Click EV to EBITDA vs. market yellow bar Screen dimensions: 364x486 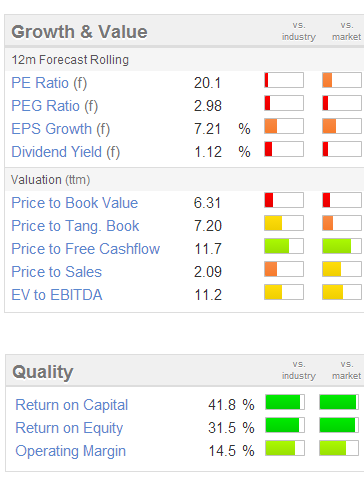coord(342,292)
